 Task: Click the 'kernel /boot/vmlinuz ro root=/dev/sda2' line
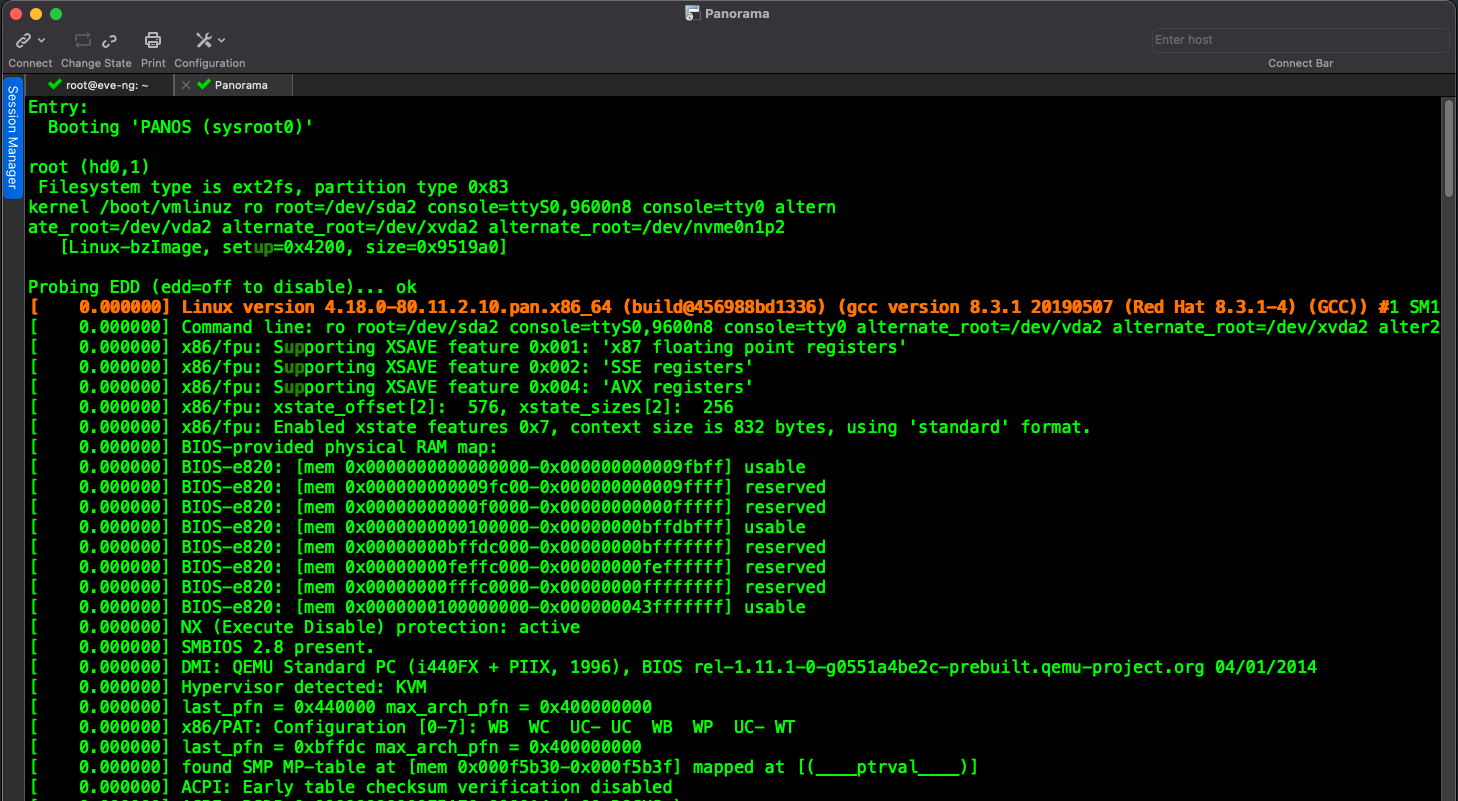click(432, 207)
